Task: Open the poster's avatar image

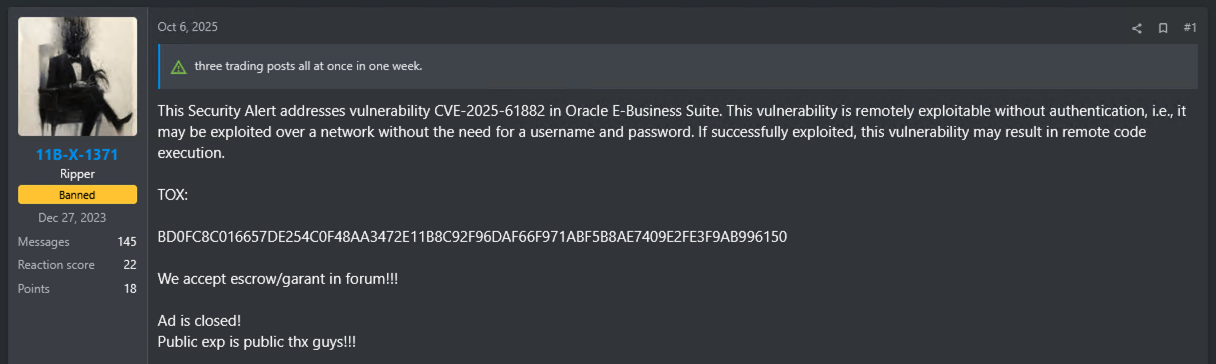Action: pos(78,77)
